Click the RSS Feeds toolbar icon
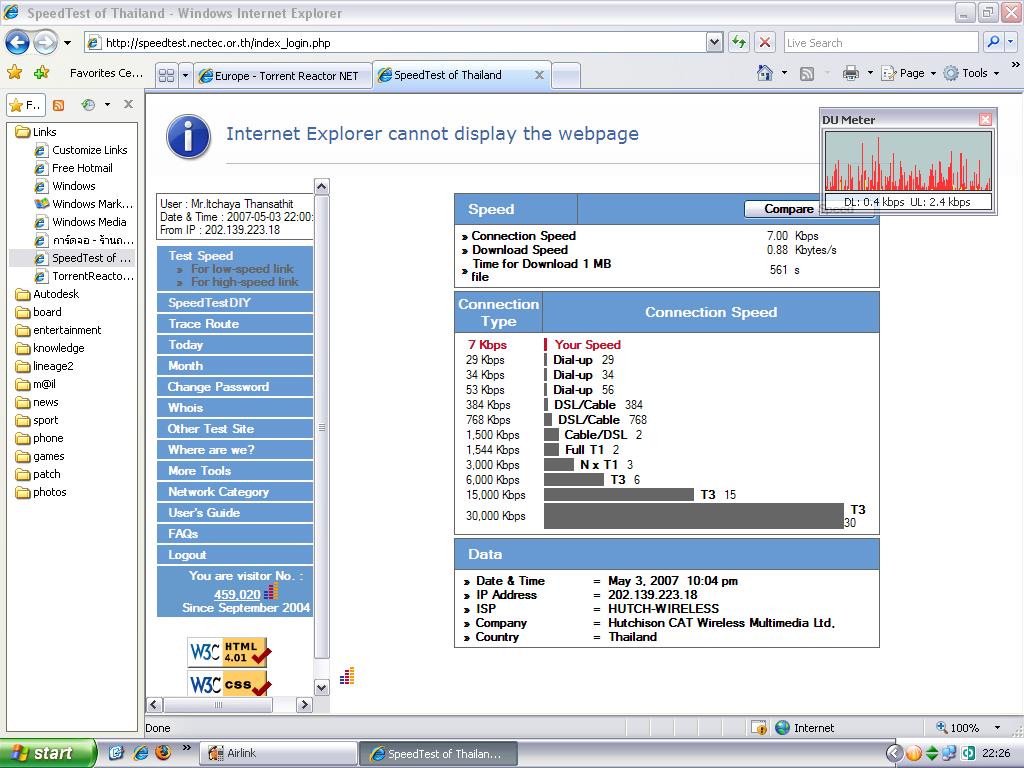This screenshot has height=768, width=1024. [x=807, y=74]
